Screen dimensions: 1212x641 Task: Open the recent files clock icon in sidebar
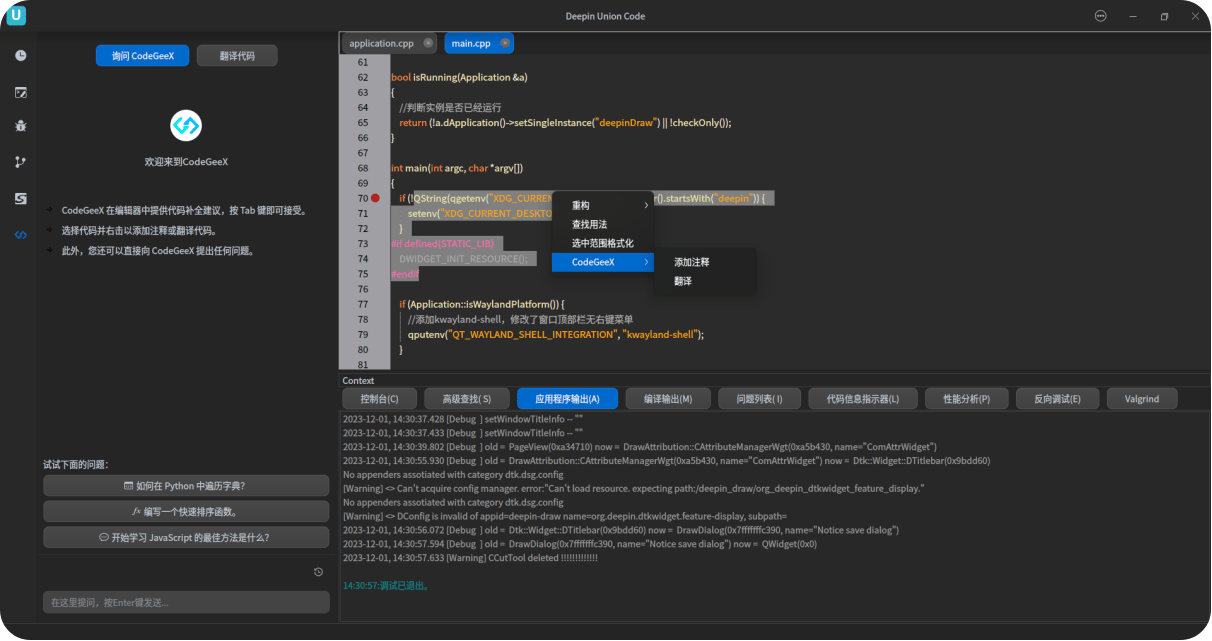[x=21, y=56]
